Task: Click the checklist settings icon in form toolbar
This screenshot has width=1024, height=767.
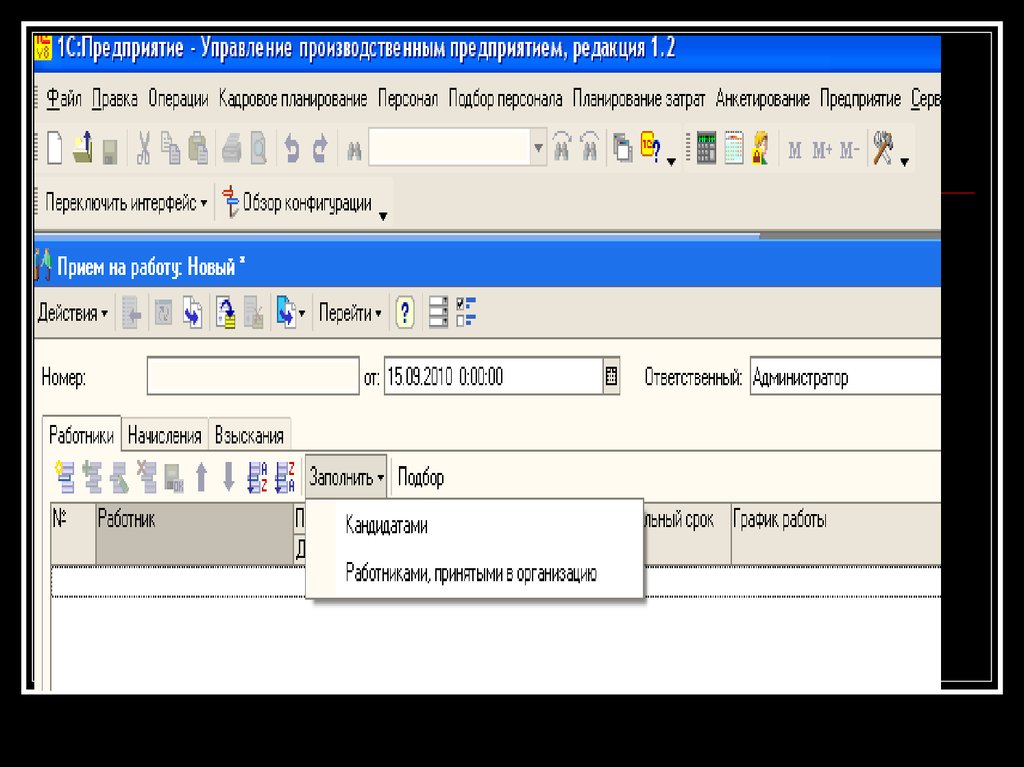Action: 466,313
